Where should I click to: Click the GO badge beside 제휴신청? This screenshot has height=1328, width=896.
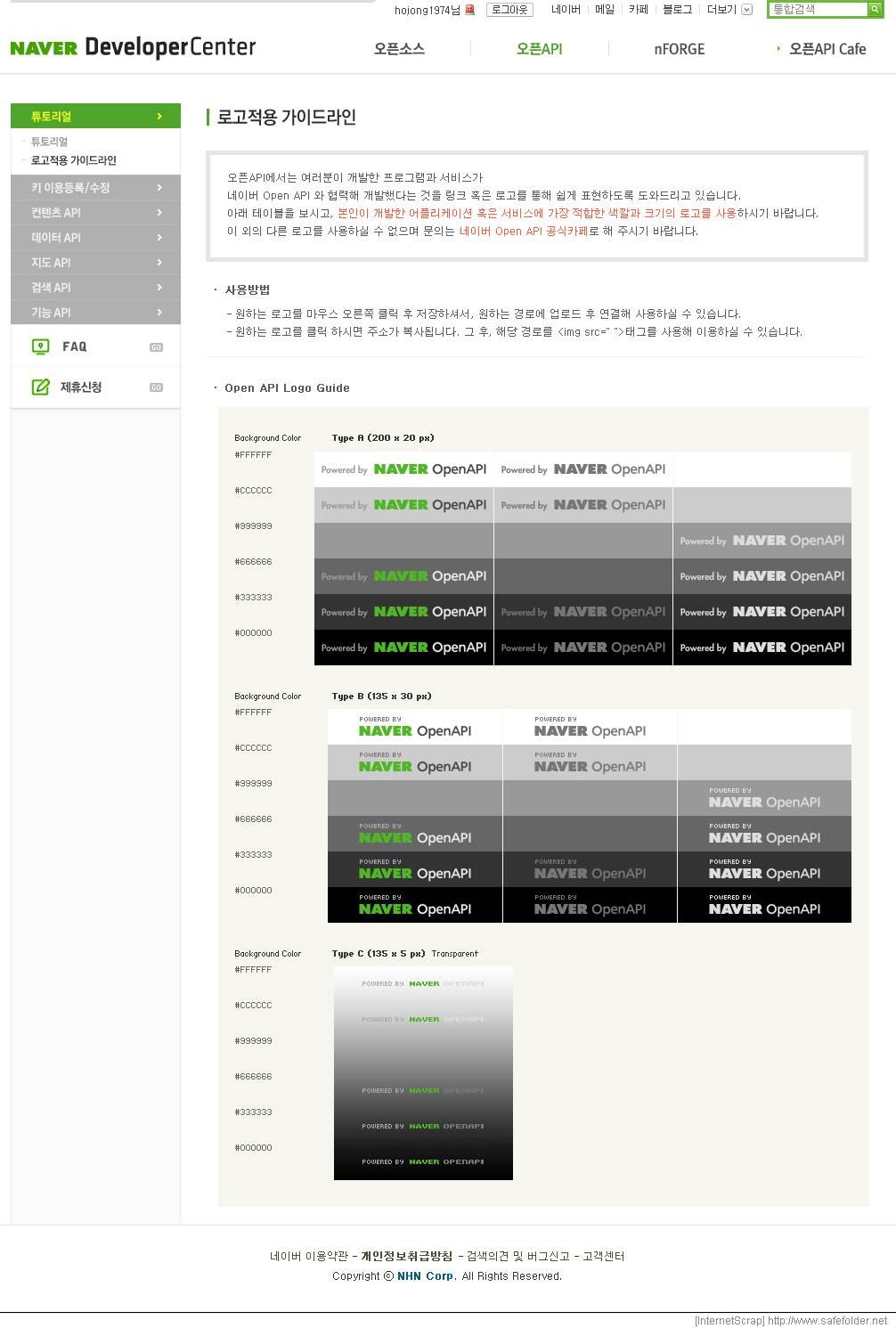(x=156, y=387)
